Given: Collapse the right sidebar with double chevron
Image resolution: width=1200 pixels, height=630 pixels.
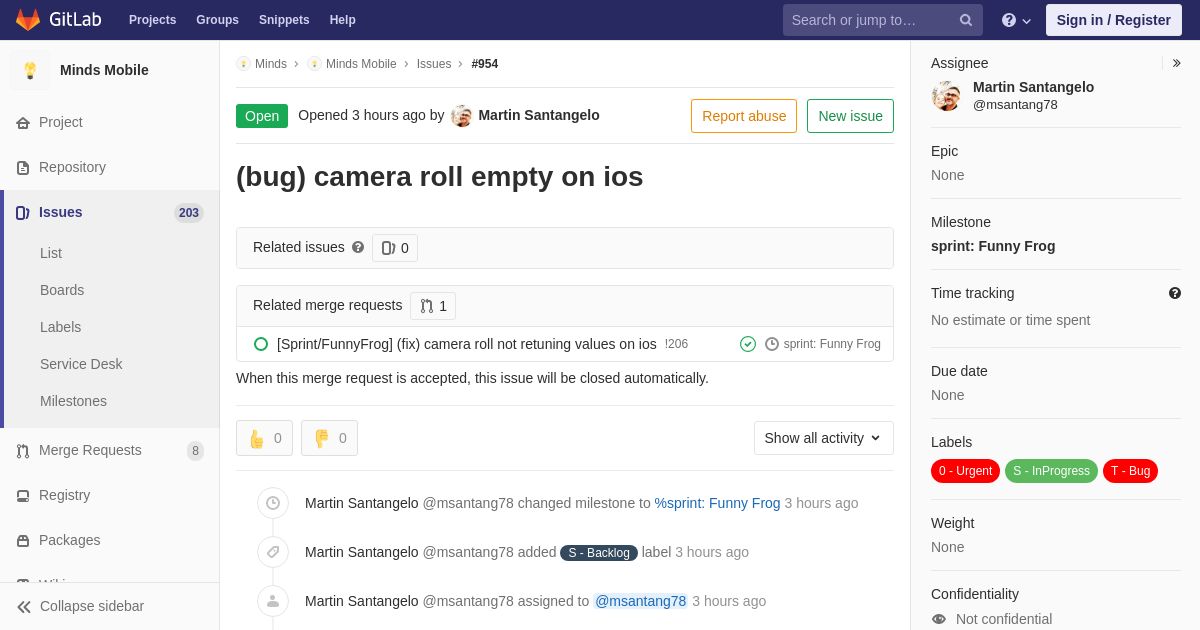Looking at the screenshot, I should click(1177, 63).
